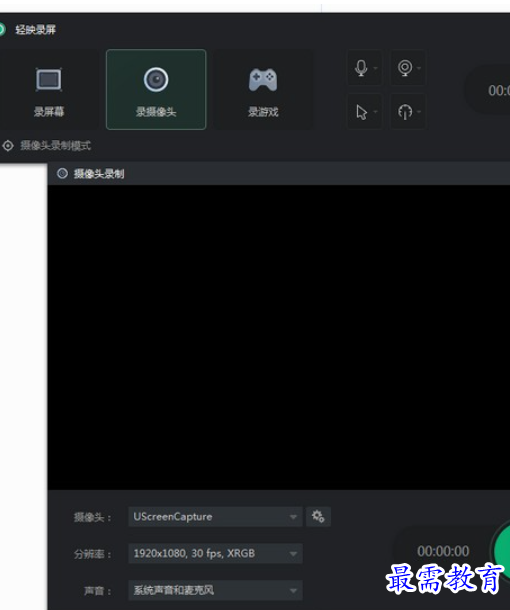The height and width of the screenshot is (610, 510).
Task: Open dropdown arrow beside cursor icon
Action: [375, 112]
